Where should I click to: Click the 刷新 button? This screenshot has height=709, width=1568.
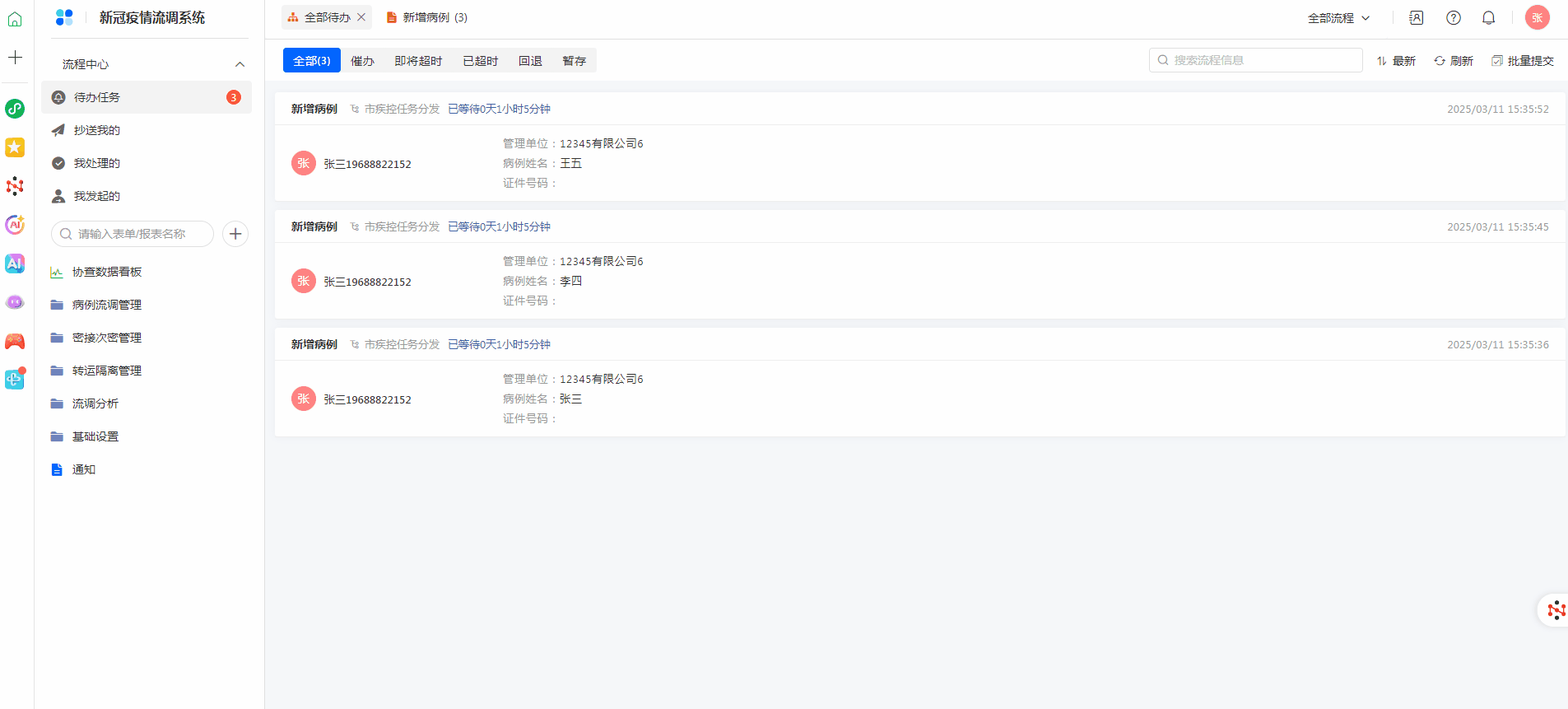(1454, 61)
